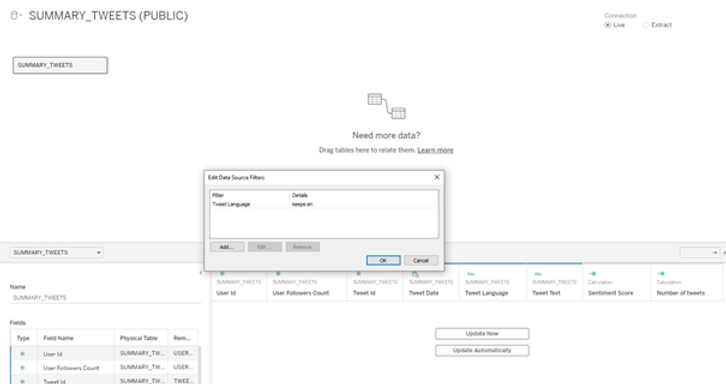The image size is (726, 384).
Task: Click the calculation icon above Number of tweets
Action: click(x=661, y=274)
